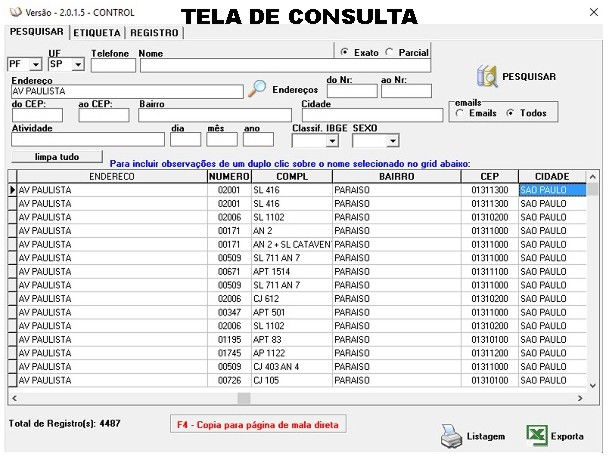The height and width of the screenshot is (463, 609).
Task: Open the SEXO dropdown
Action: pyautogui.click(x=393, y=141)
